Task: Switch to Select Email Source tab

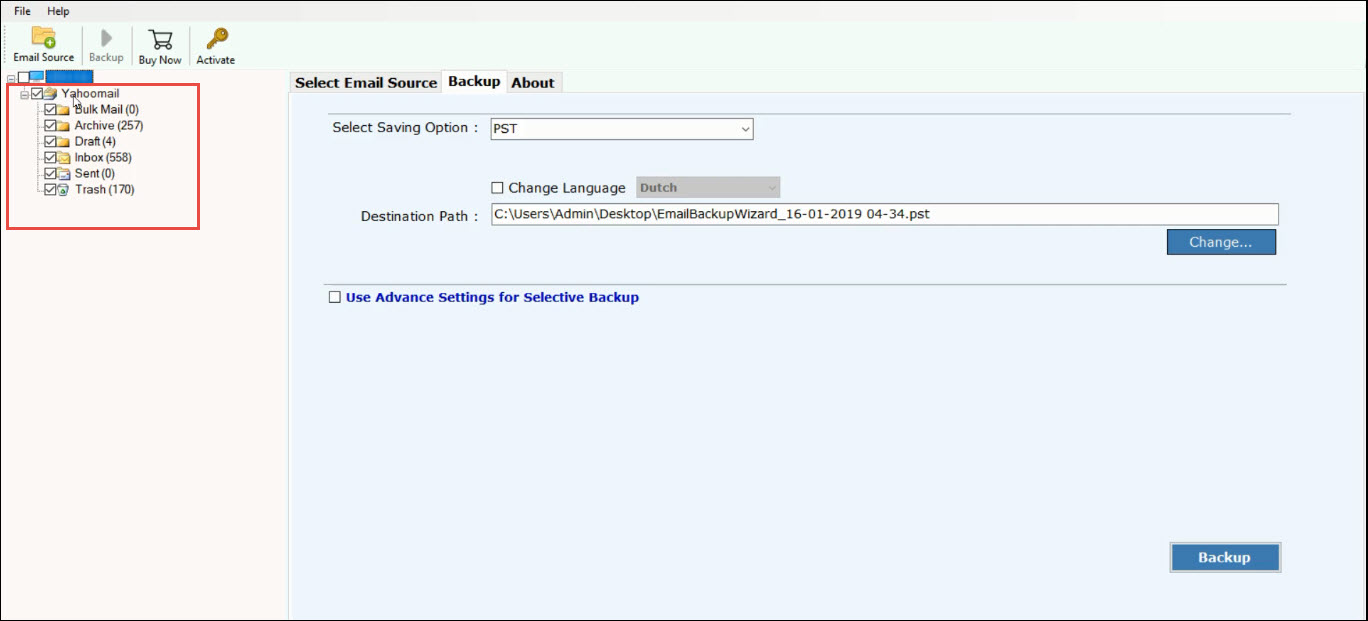Action: (x=366, y=83)
